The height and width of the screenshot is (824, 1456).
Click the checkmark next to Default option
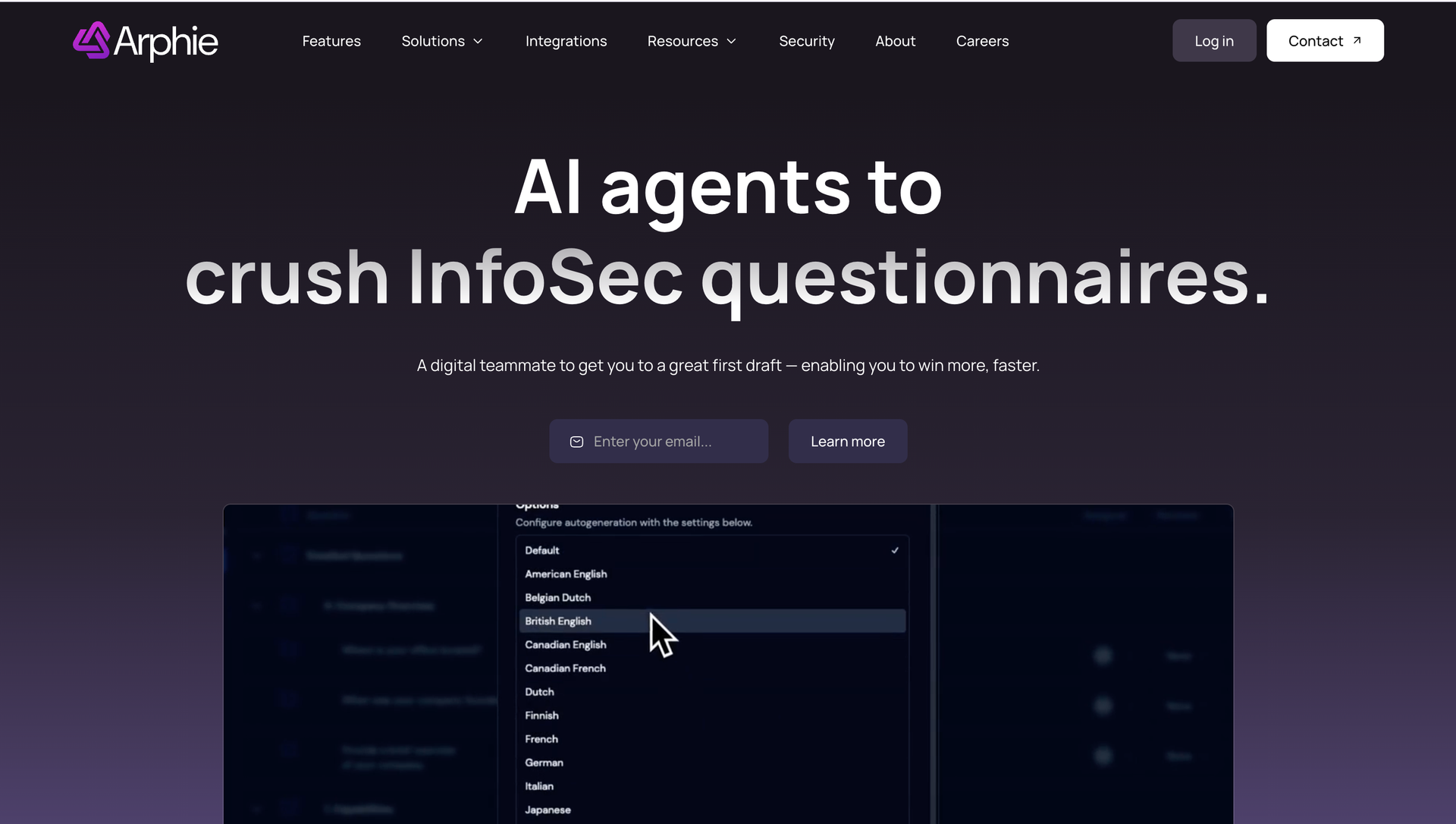895,551
